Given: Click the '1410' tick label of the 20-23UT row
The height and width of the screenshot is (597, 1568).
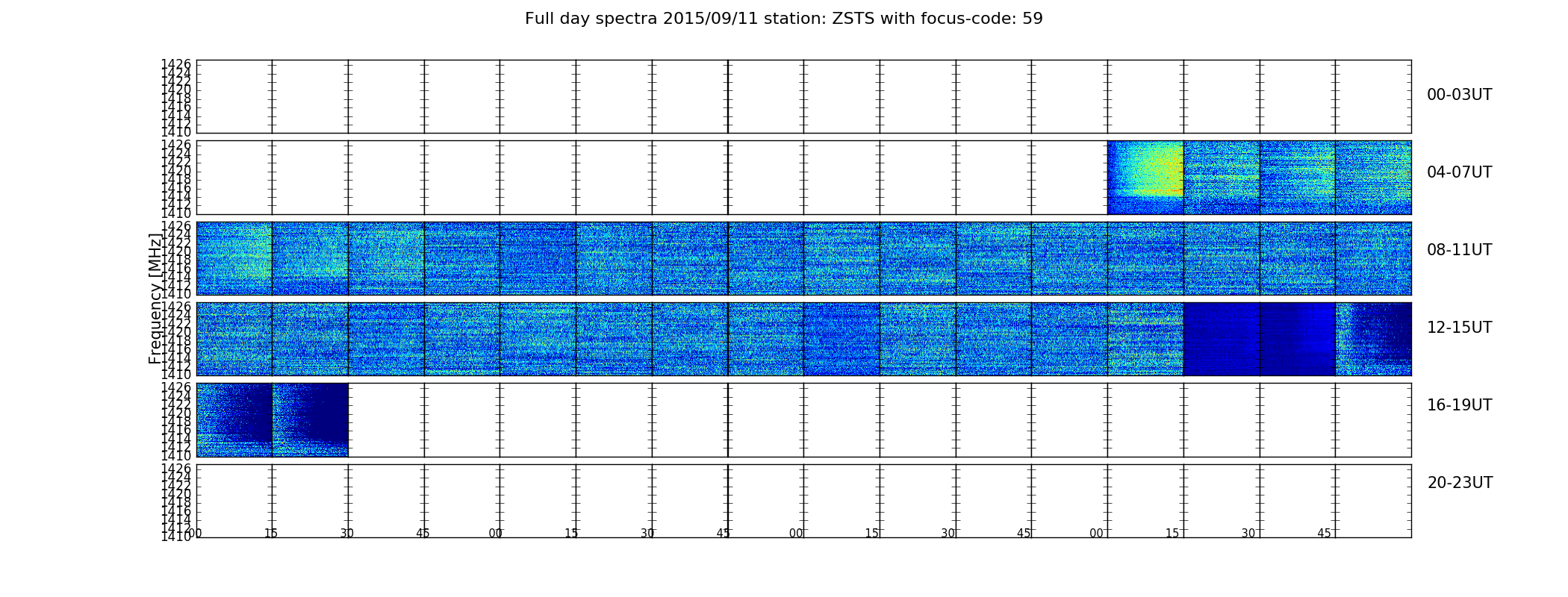Looking at the screenshot, I should click(x=176, y=536).
